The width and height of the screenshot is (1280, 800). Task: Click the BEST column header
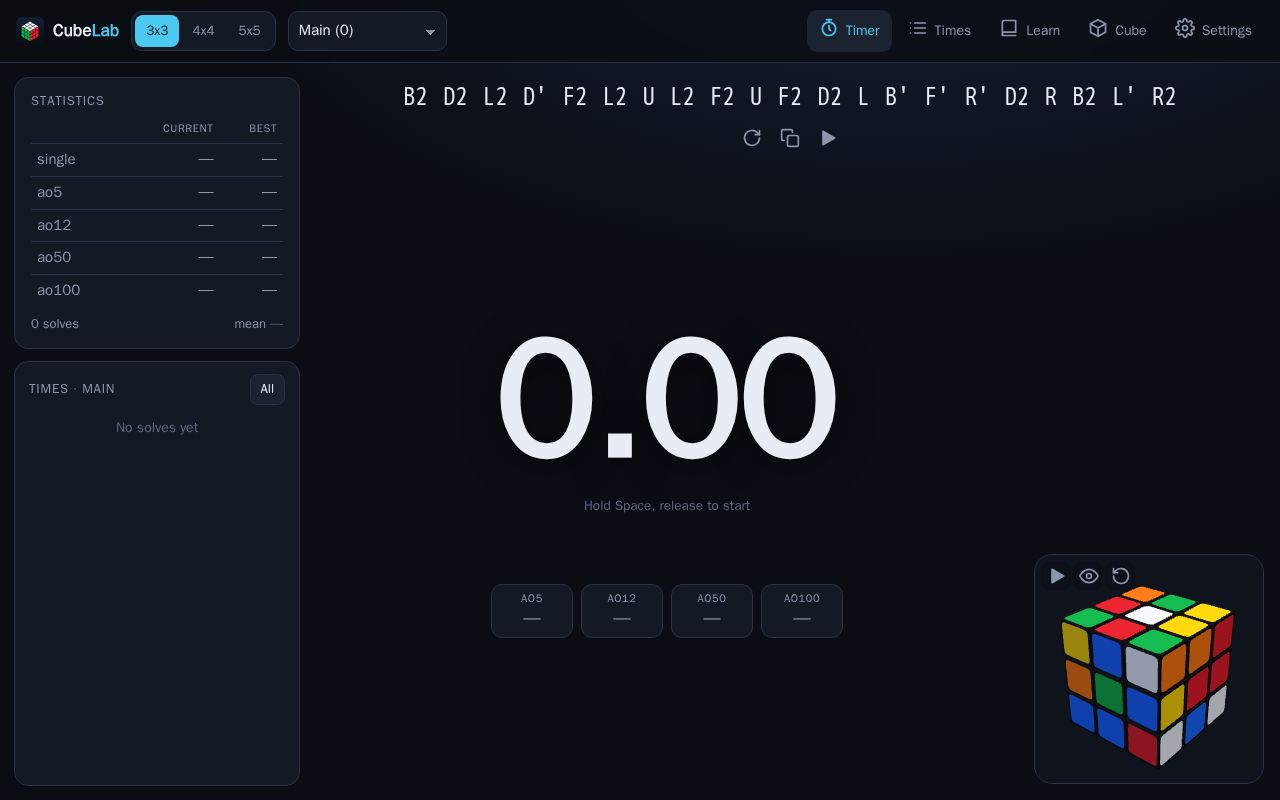point(263,129)
